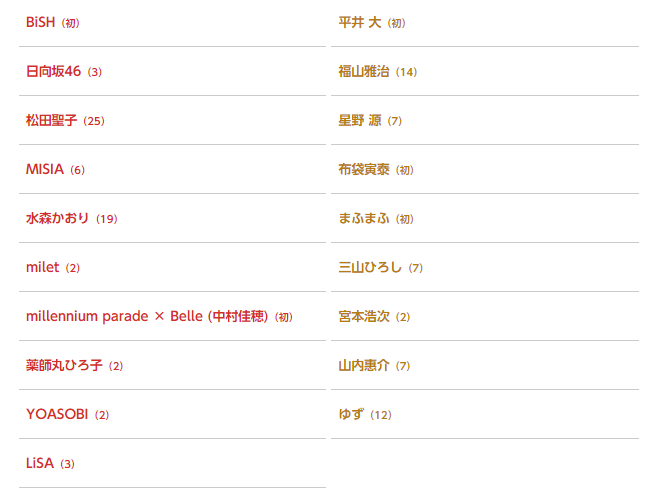The height and width of the screenshot is (495, 660).
Task: Select the まふまふ link
Action: tap(364, 218)
